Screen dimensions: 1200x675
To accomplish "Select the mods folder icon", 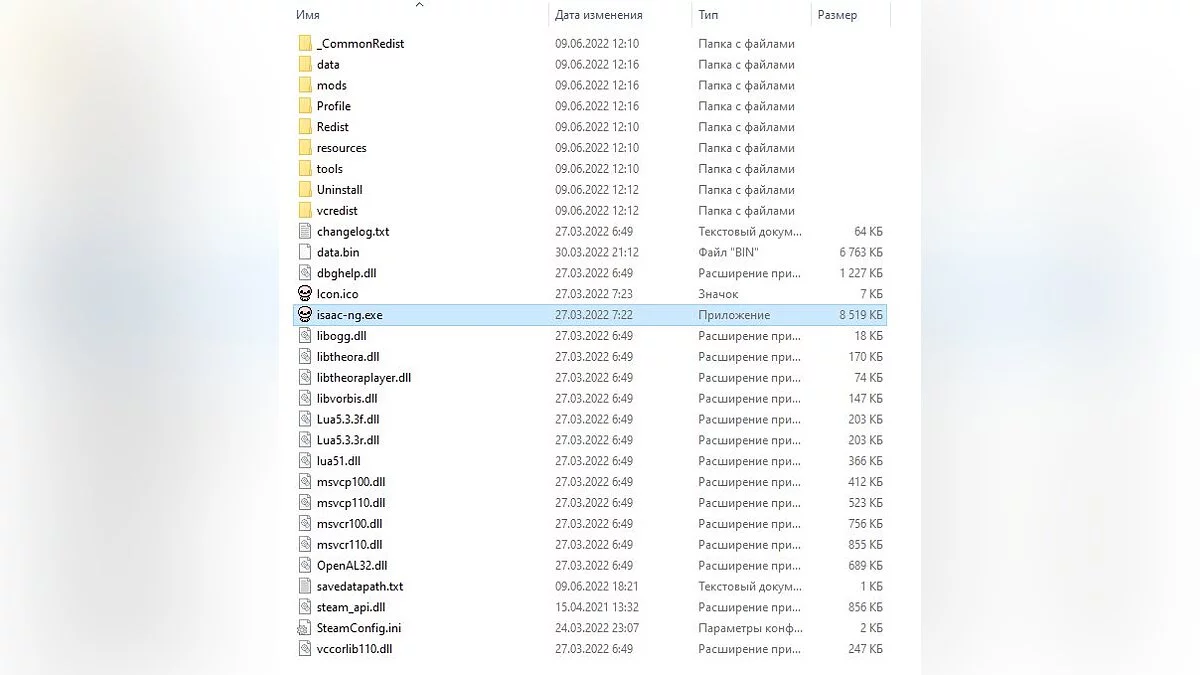I will pos(306,86).
